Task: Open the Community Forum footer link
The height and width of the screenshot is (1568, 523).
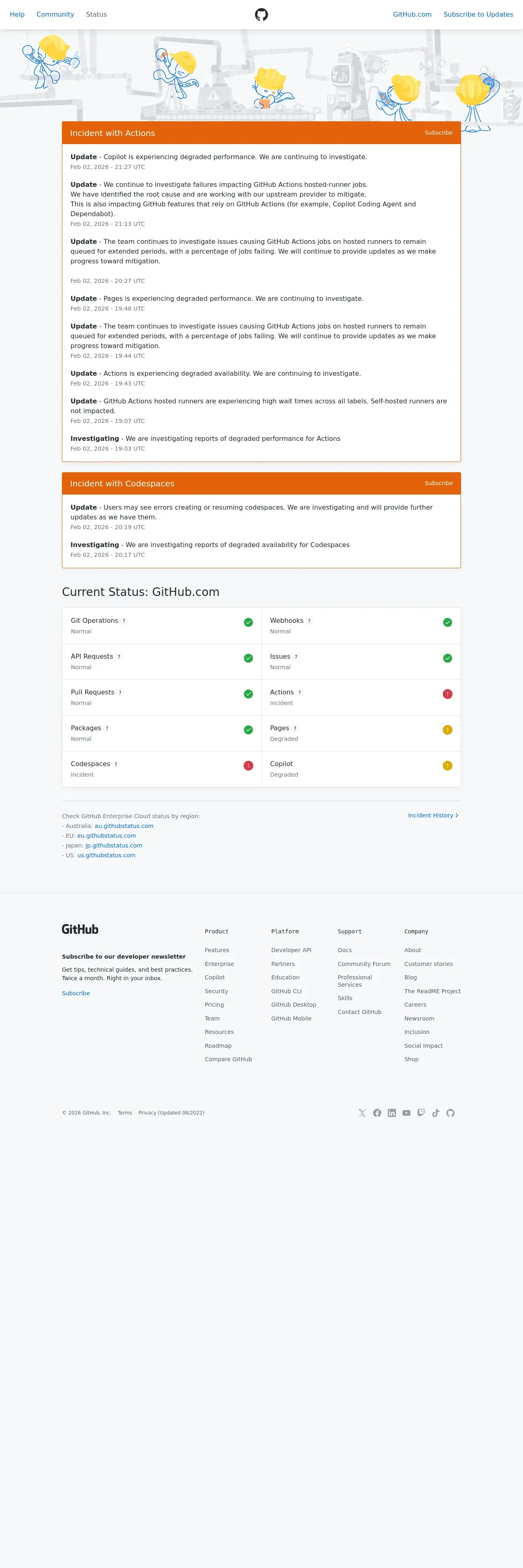Action: pyautogui.click(x=364, y=964)
